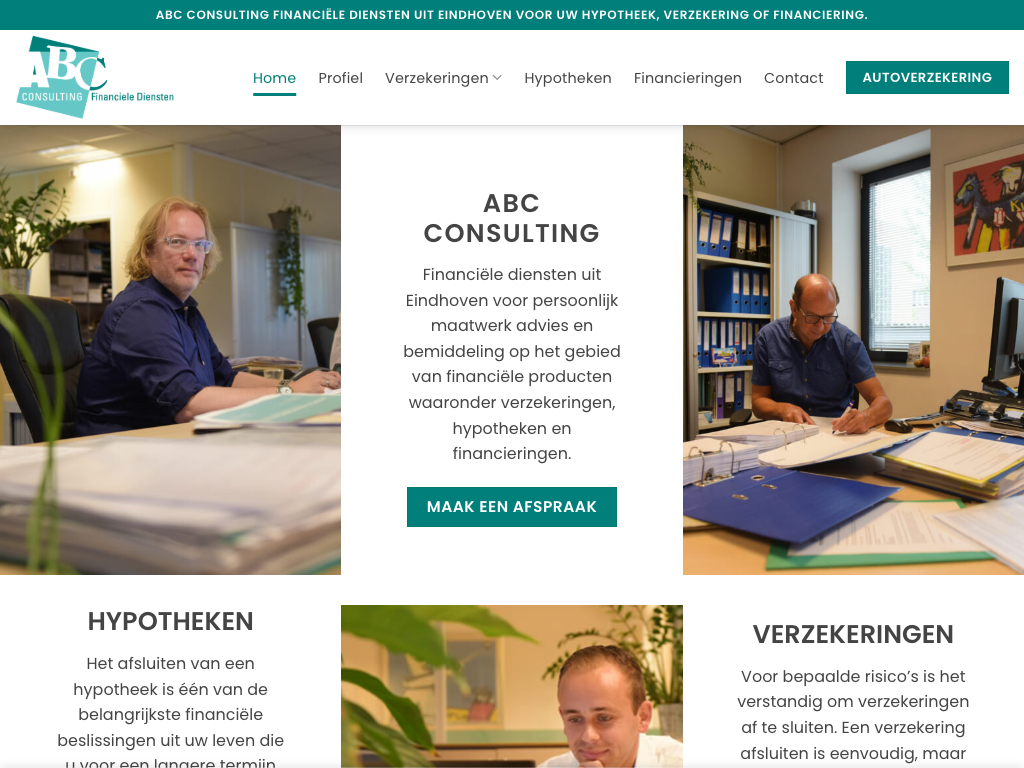Viewport: 1024px width, 768px height.
Task: Select the VERZEKERINGEN section heading
Action: (x=853, y=634)
